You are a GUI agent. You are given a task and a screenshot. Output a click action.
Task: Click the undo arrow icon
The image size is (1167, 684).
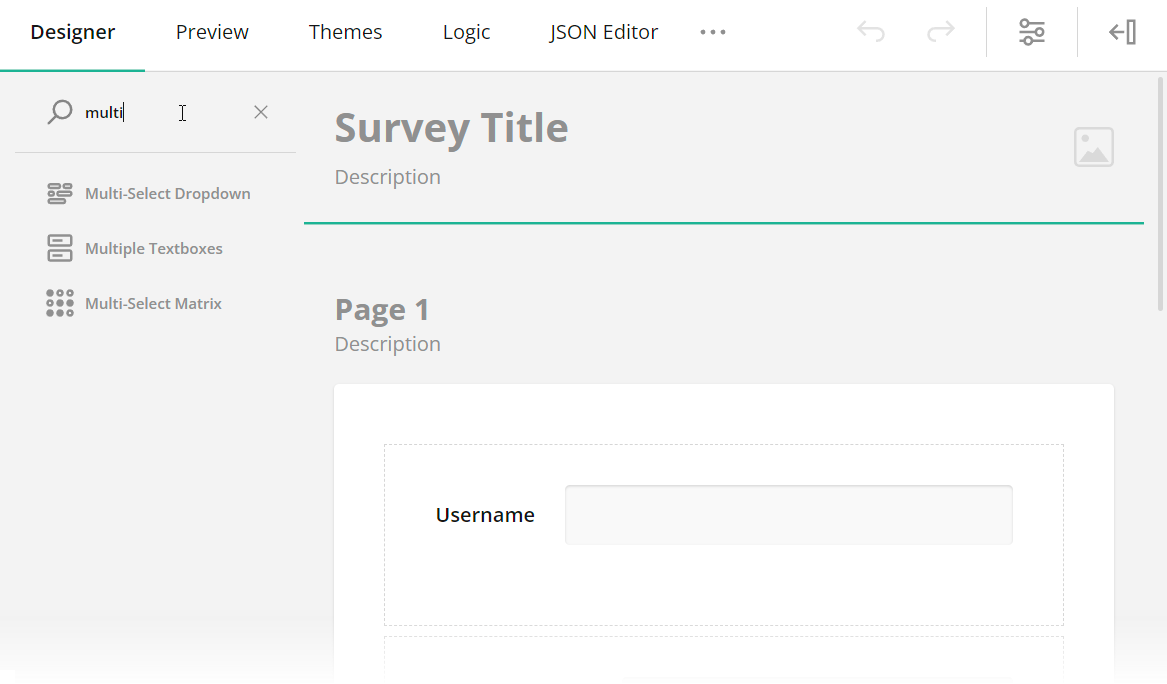coord(870,31)
